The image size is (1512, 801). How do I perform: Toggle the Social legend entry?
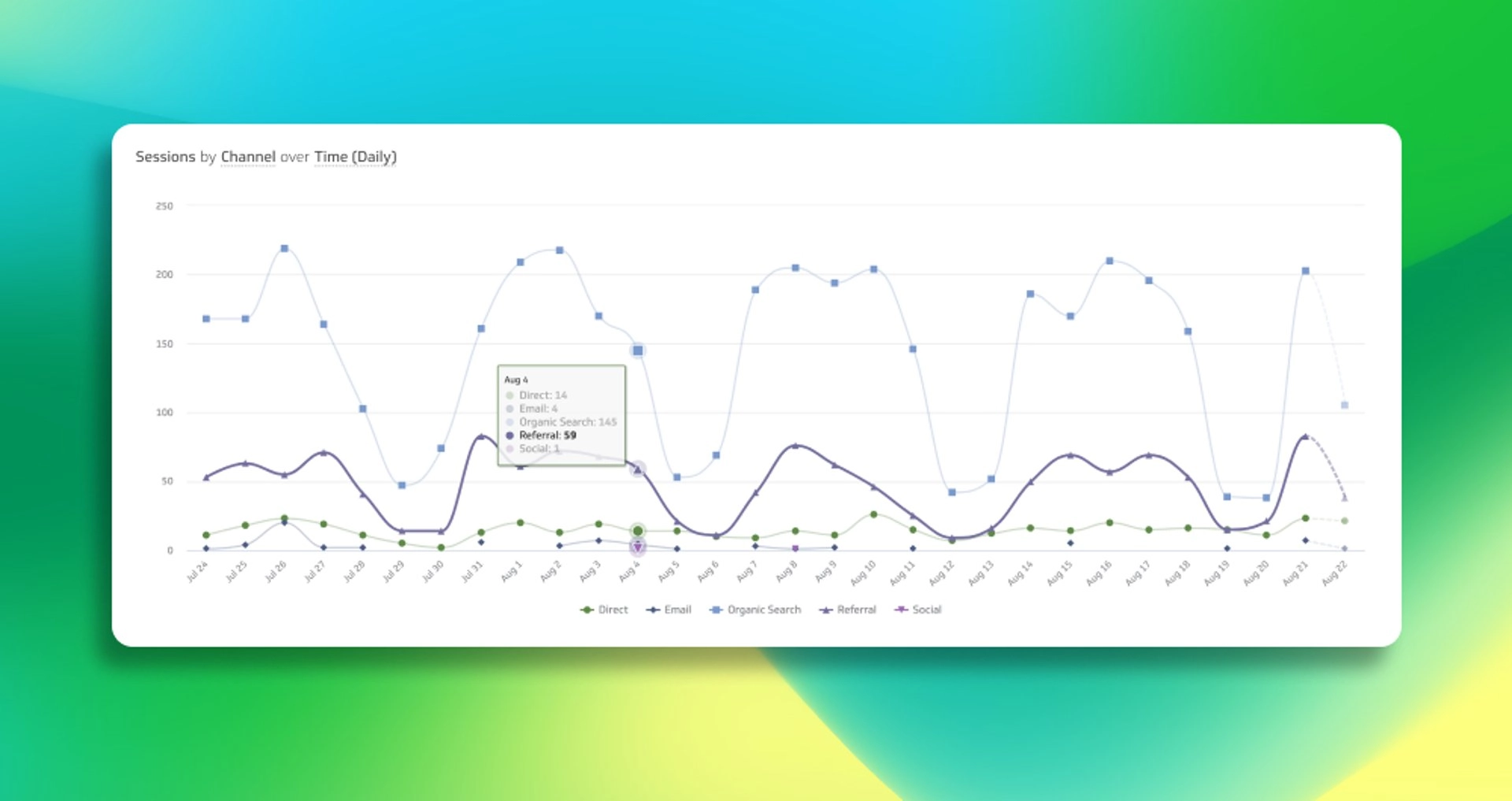click(918, 610)
